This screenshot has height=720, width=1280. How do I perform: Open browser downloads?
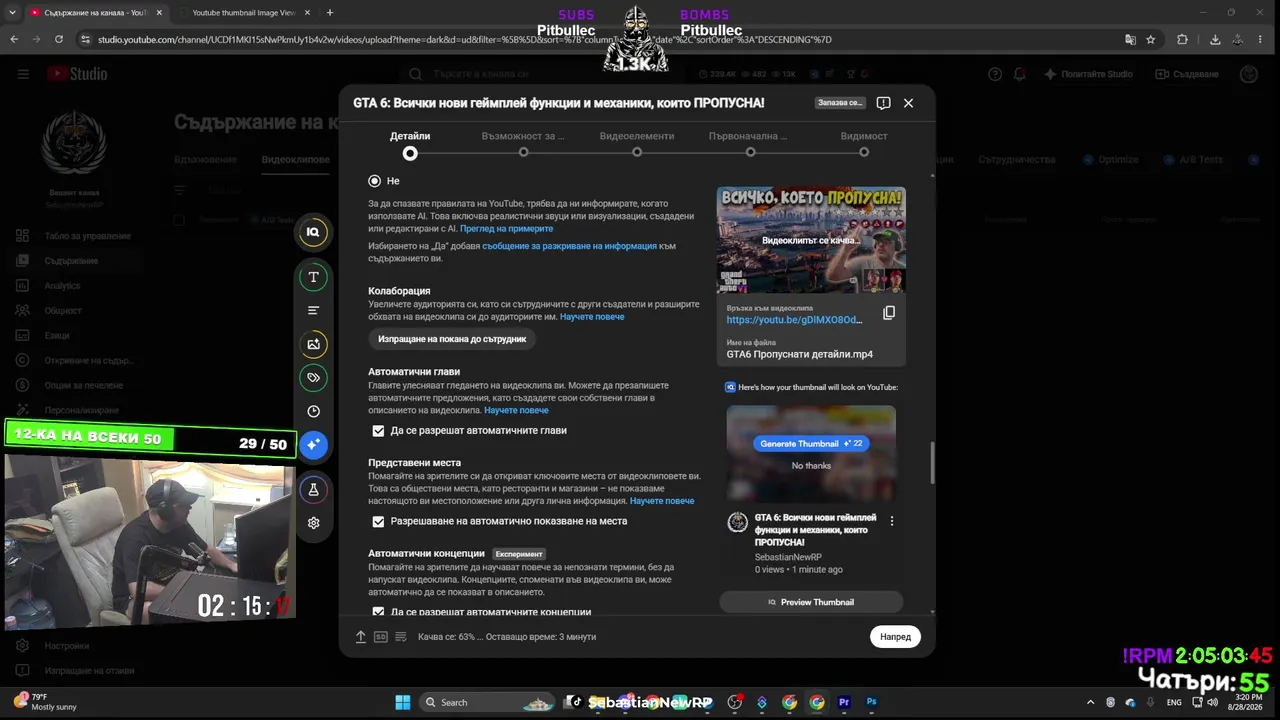(1215, 39)
